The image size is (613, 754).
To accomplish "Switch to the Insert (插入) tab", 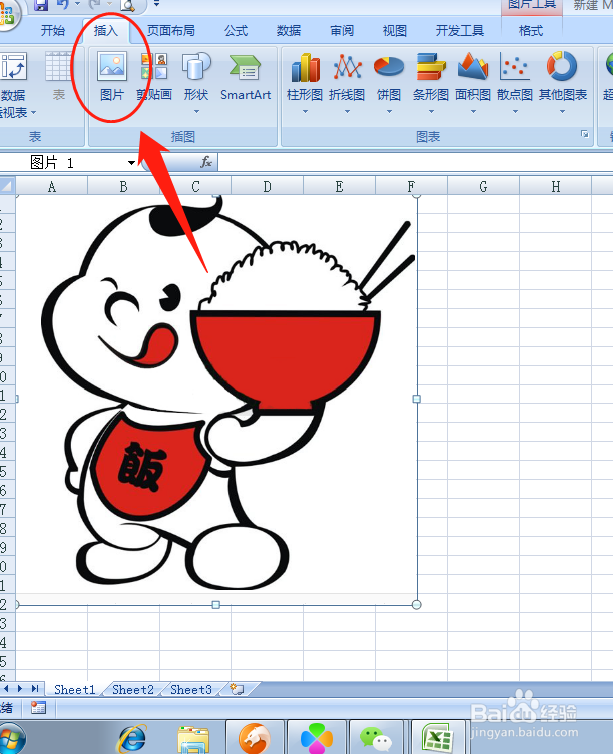I will [106, 31].
